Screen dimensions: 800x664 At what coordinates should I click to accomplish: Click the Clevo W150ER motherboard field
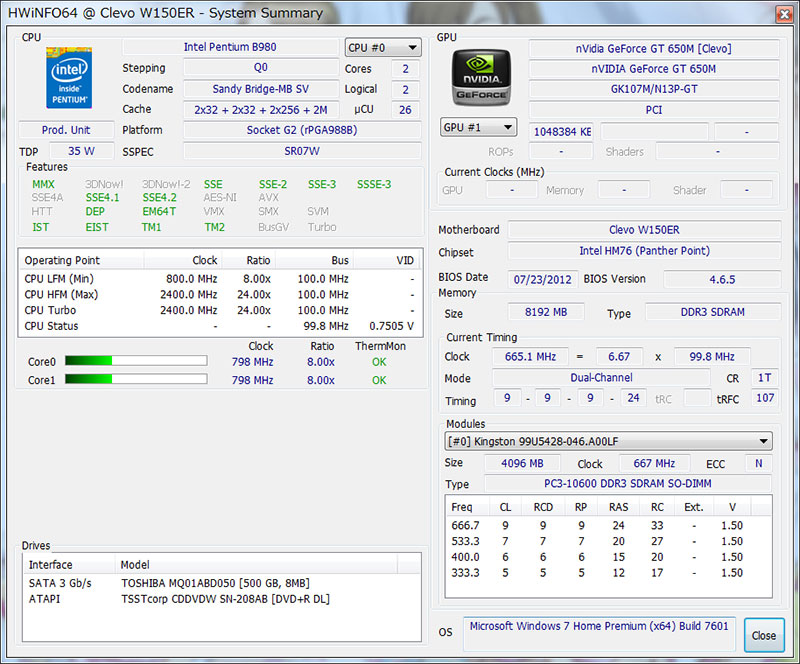[644, 230]
